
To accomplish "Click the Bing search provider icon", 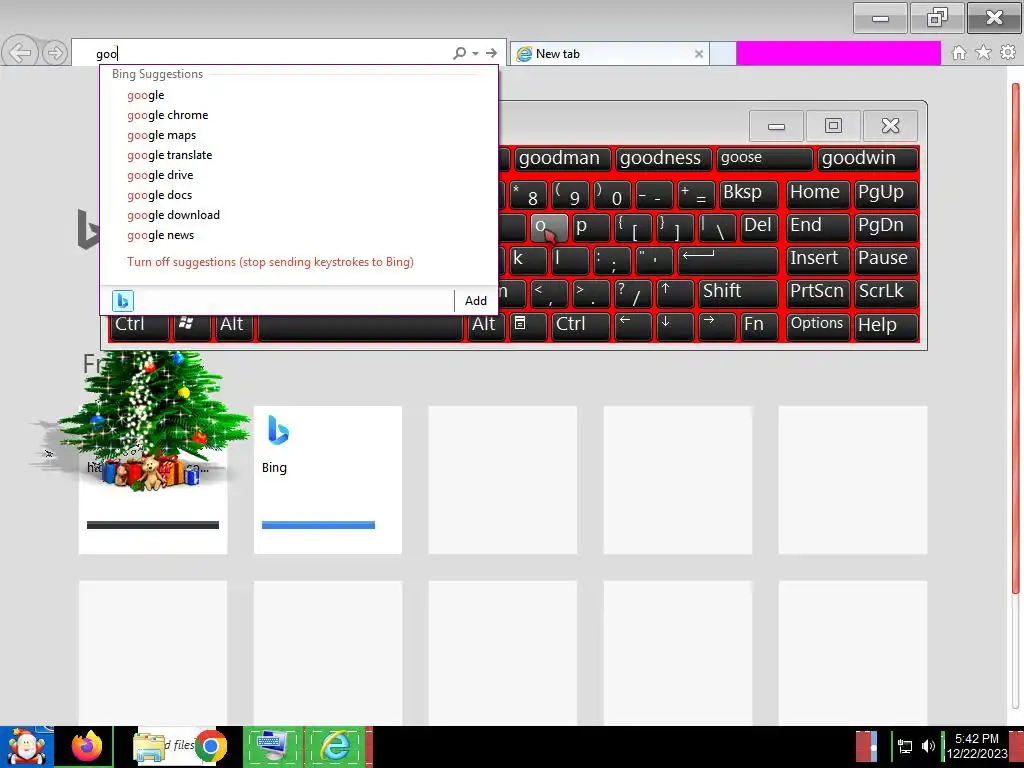I will click(x=123, y=300).
